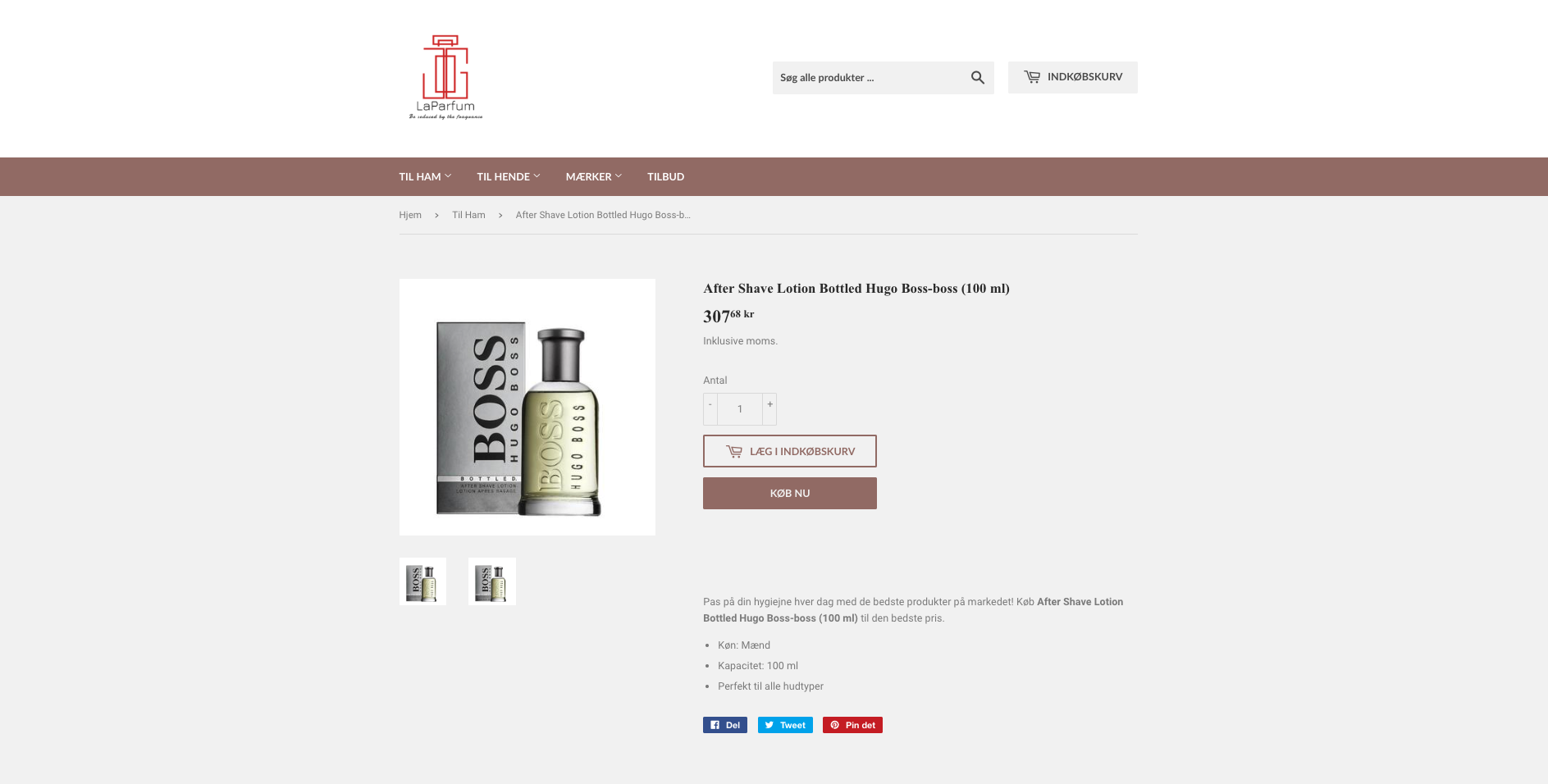Expand the Til Ham menu
The width and height of the screenshot is (1548, 784).
point(425,176)
